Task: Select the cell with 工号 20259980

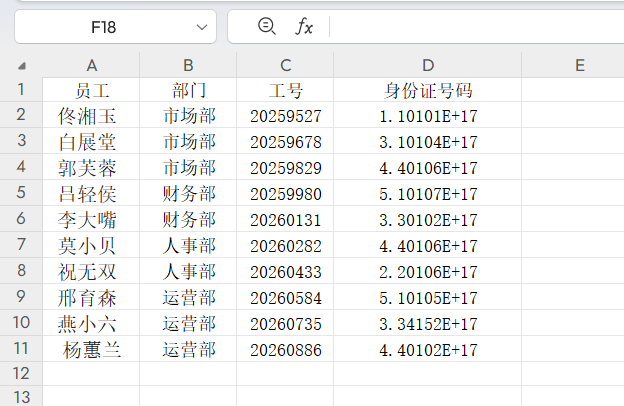Action: (x=285, y=194)
